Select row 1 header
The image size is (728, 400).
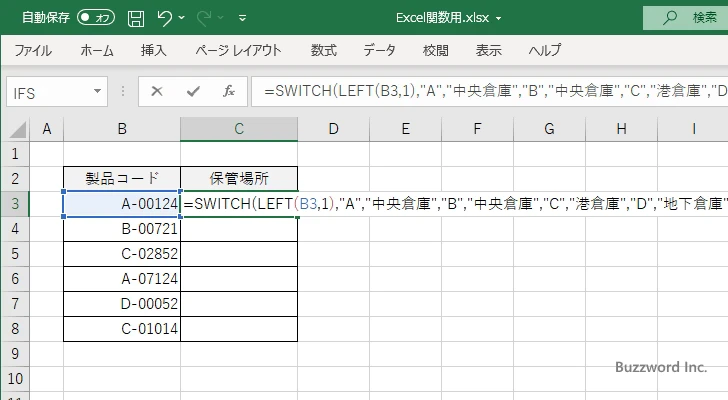click(15, 154)
